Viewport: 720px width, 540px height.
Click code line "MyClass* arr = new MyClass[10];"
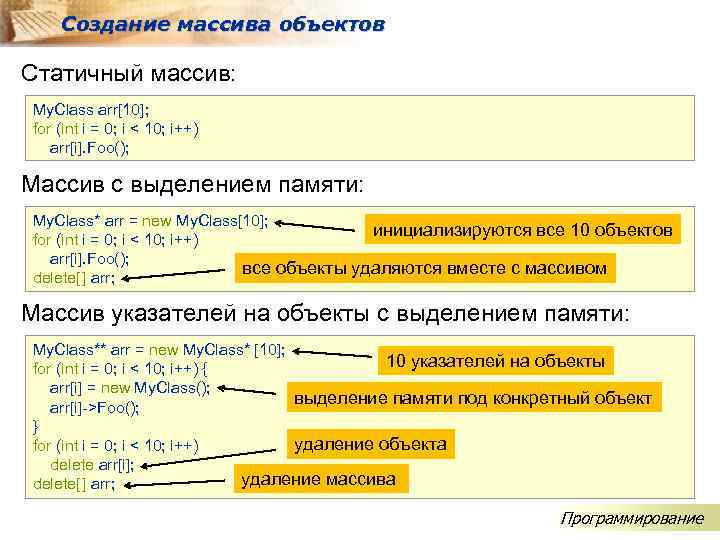(x=150, y=221)
